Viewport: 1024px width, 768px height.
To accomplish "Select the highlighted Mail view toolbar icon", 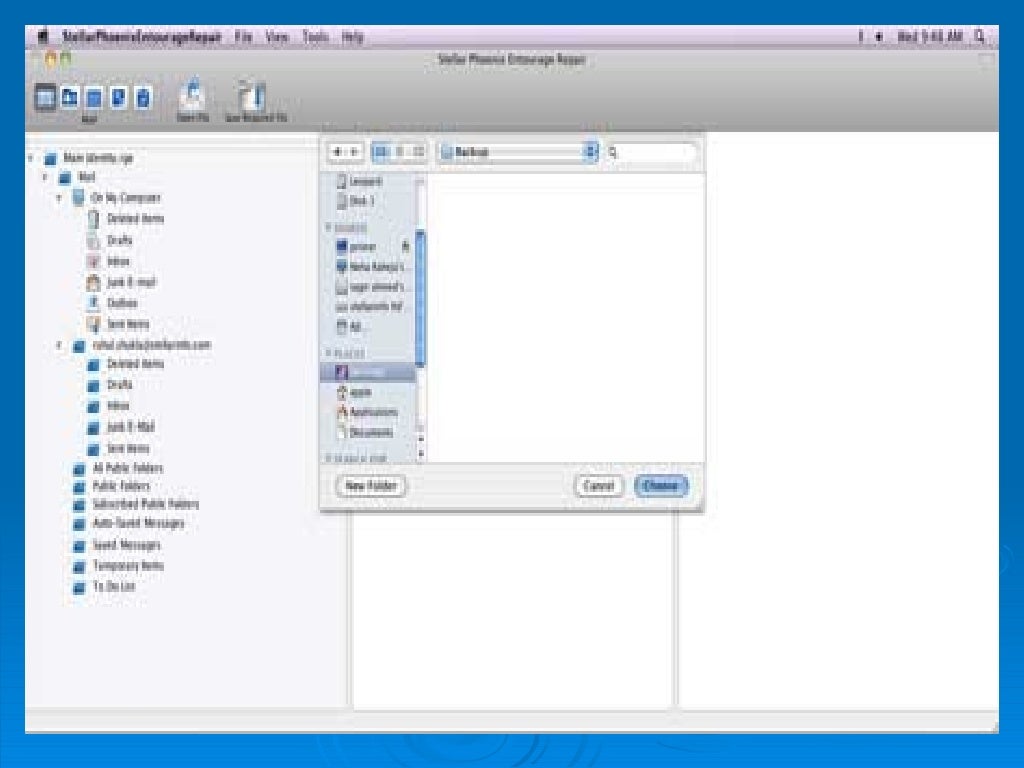I will pyautogui.click(x=45, y=98).
